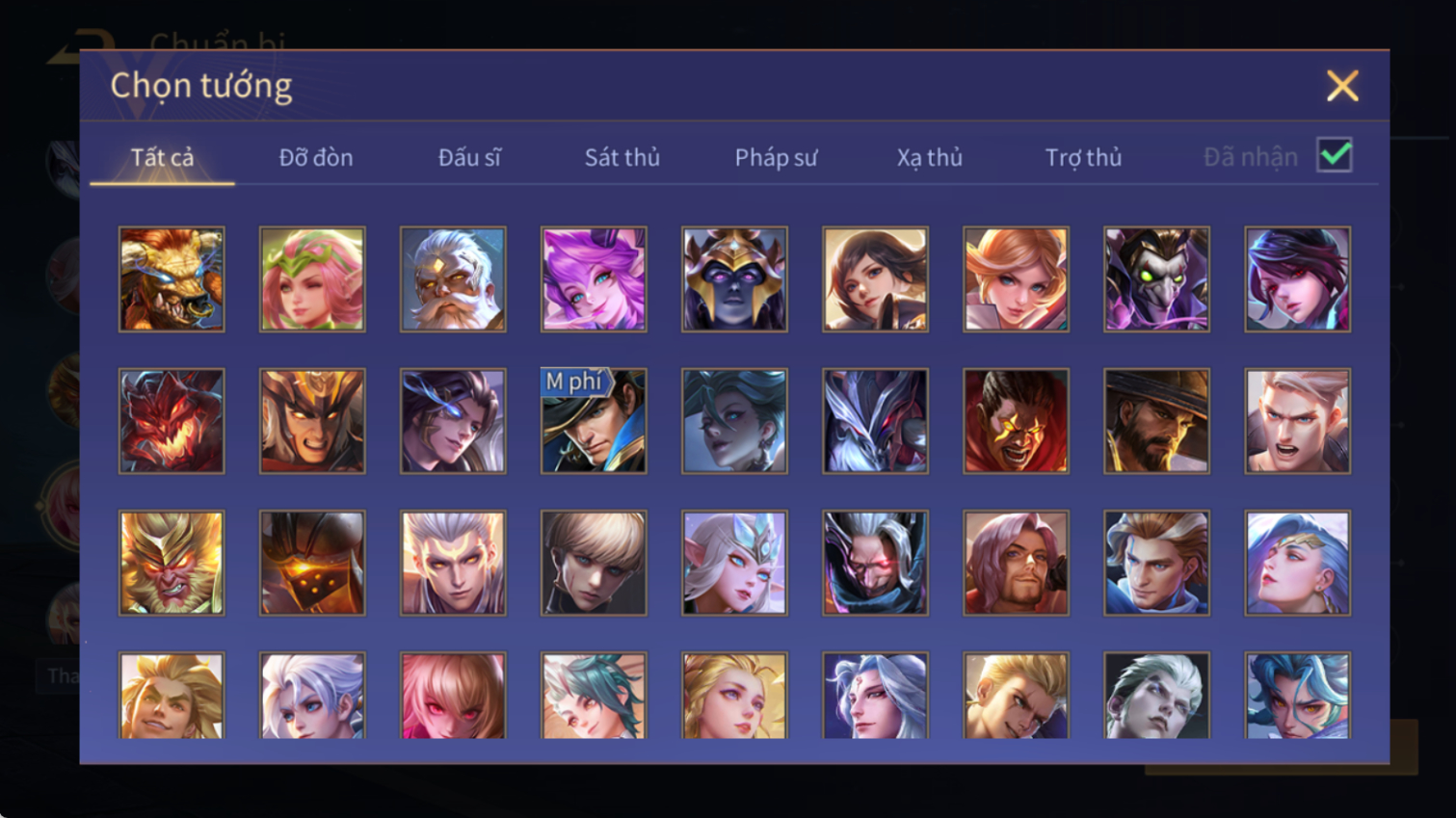Switch to the 'Sát thủ' tab
This screenshot has width=1456, height=818.
[622, 157]
